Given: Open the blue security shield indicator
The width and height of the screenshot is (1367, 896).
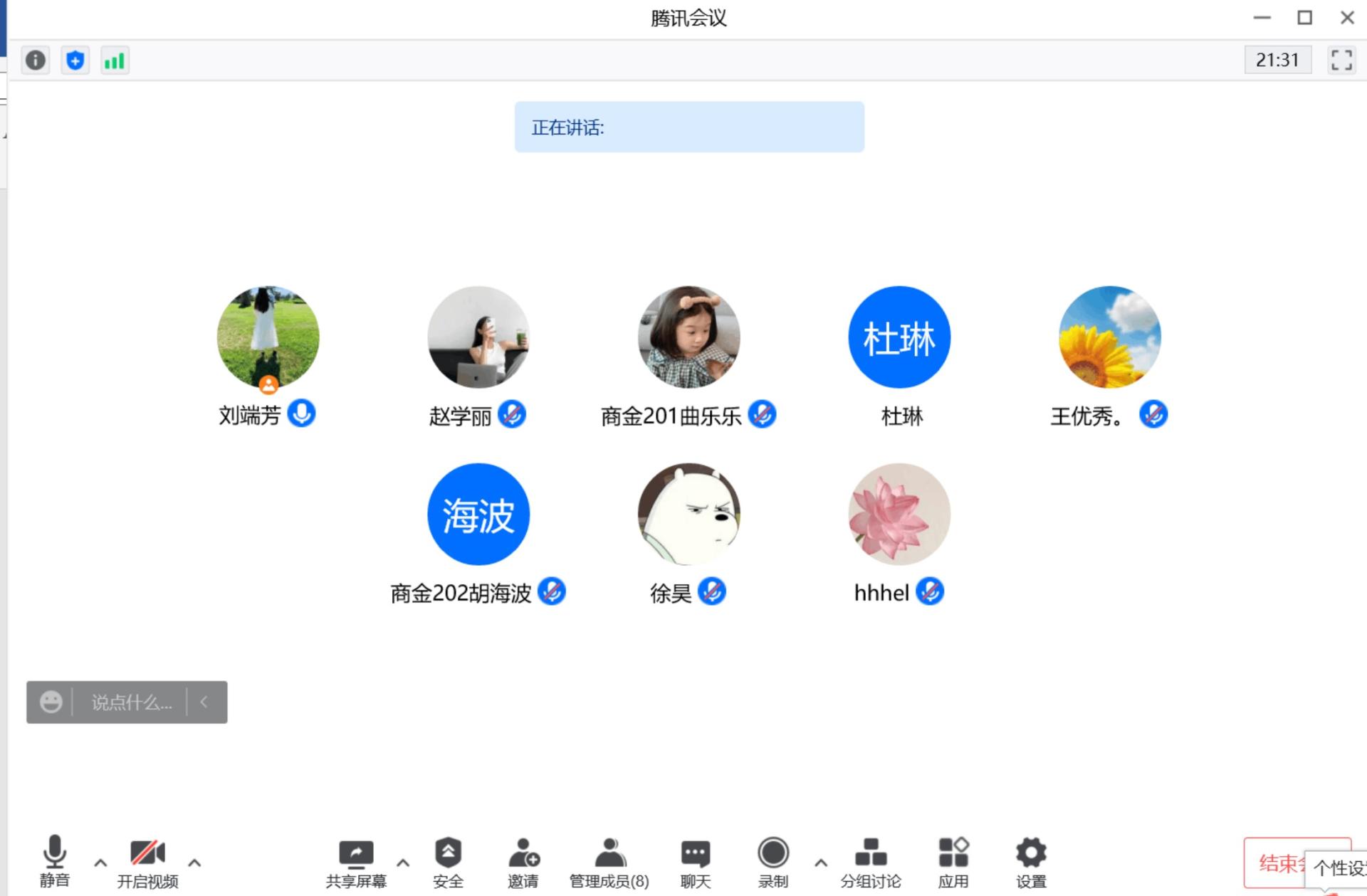Looking at the screenshot, I should 75,60.
